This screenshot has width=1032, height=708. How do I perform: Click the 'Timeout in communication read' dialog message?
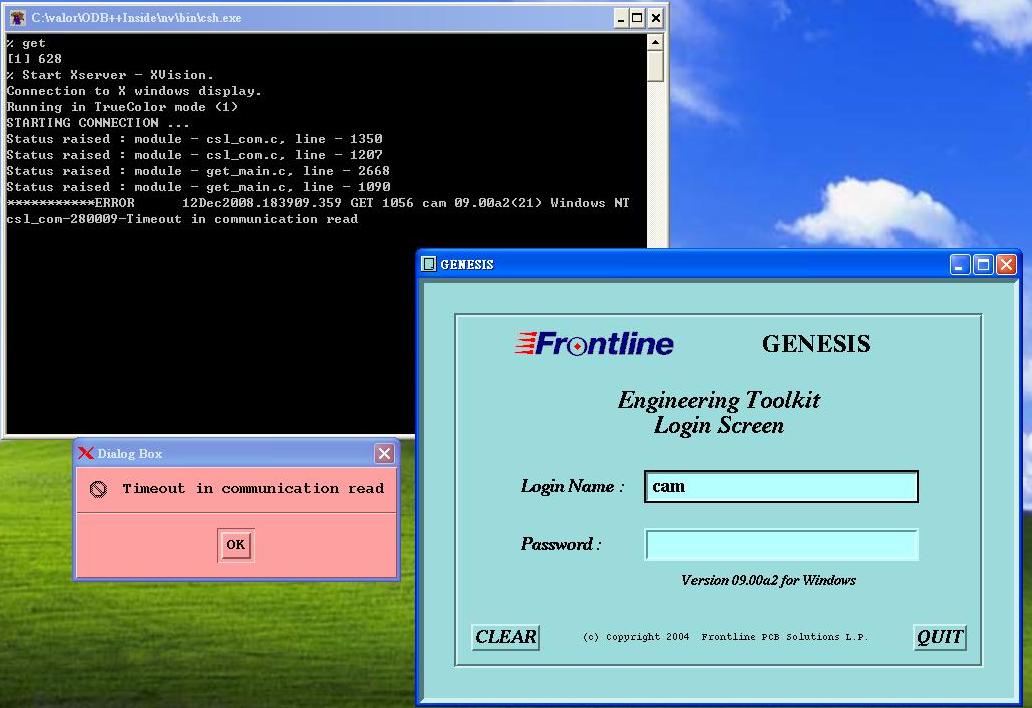click(x=253, y=489)
